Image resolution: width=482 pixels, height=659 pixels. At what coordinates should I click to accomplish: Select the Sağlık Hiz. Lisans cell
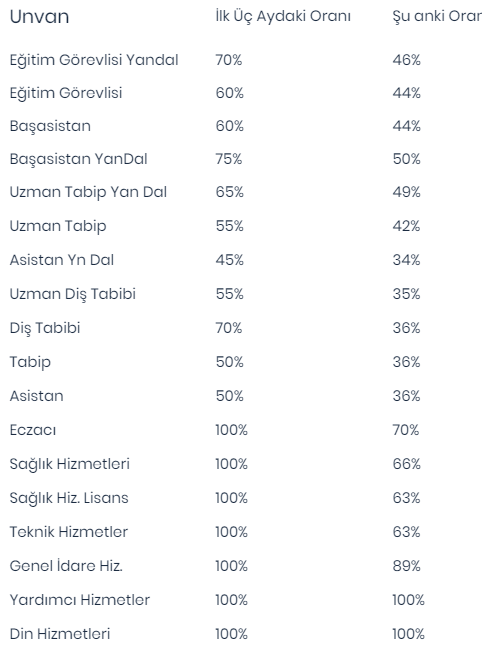[69, 498]
